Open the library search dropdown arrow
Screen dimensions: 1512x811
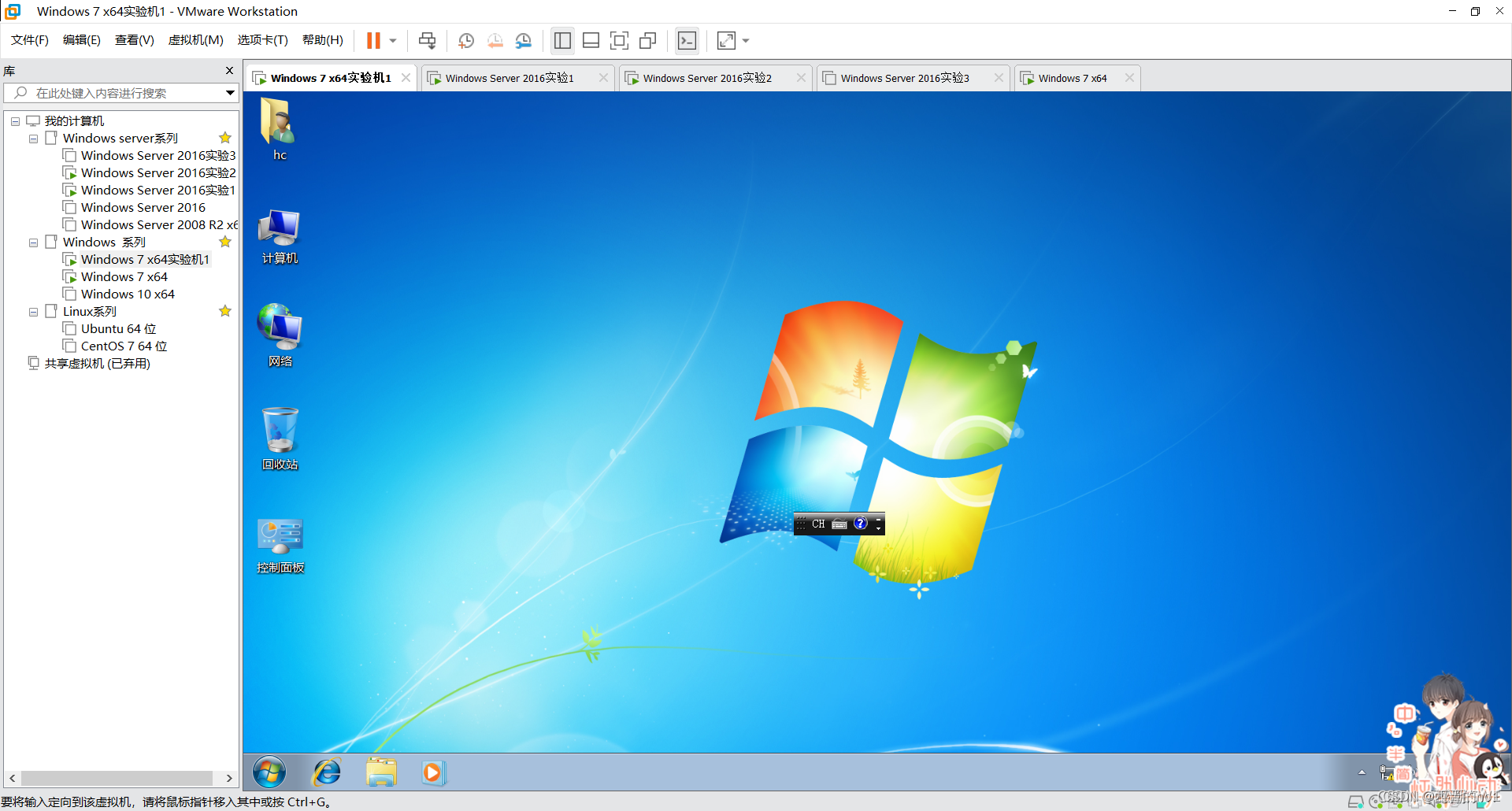[x=230, y=93]
